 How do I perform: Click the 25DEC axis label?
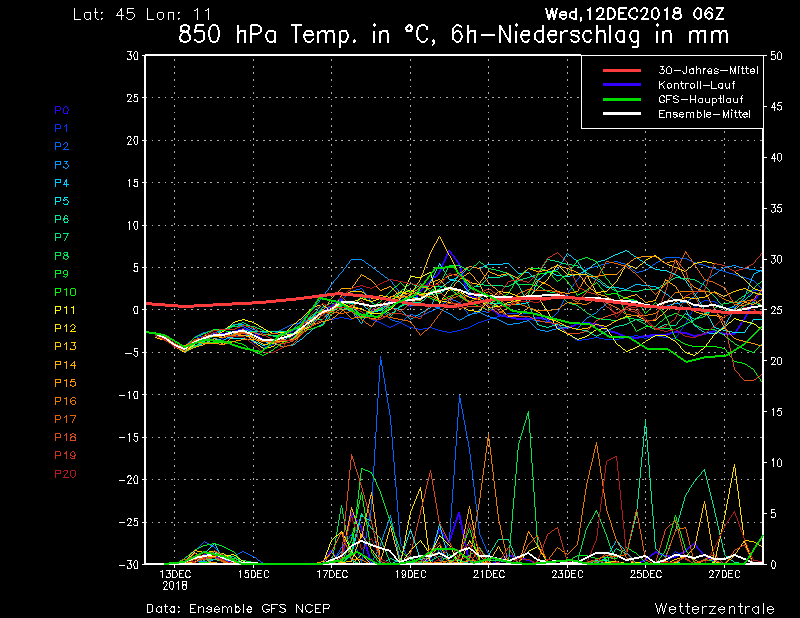(x=646, y=574)
